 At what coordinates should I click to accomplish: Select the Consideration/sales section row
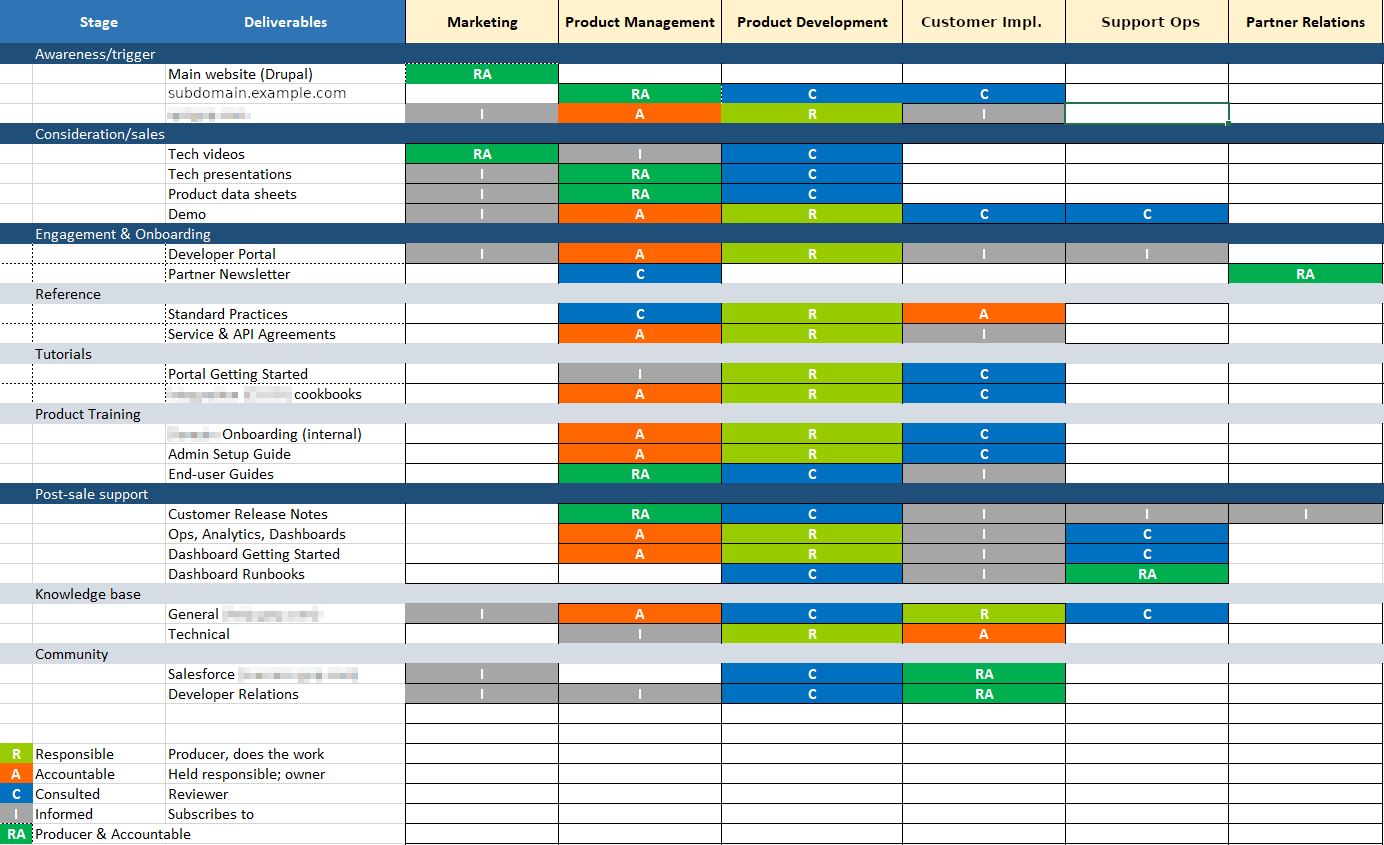point(692,134)
